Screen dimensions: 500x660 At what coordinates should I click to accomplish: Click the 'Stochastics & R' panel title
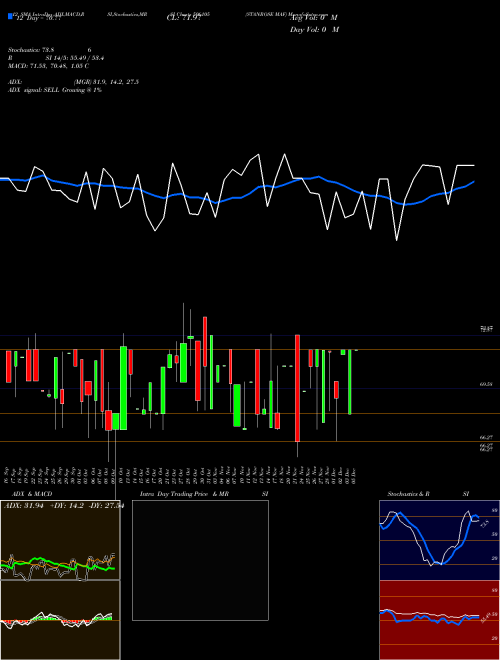[408, 494]
